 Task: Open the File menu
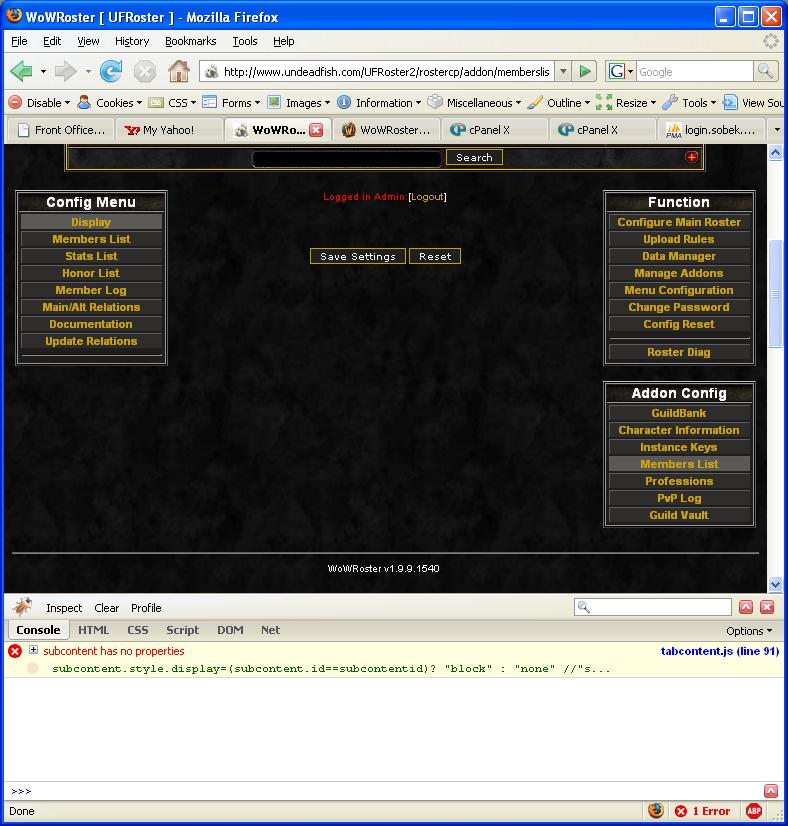pos(19,41)
